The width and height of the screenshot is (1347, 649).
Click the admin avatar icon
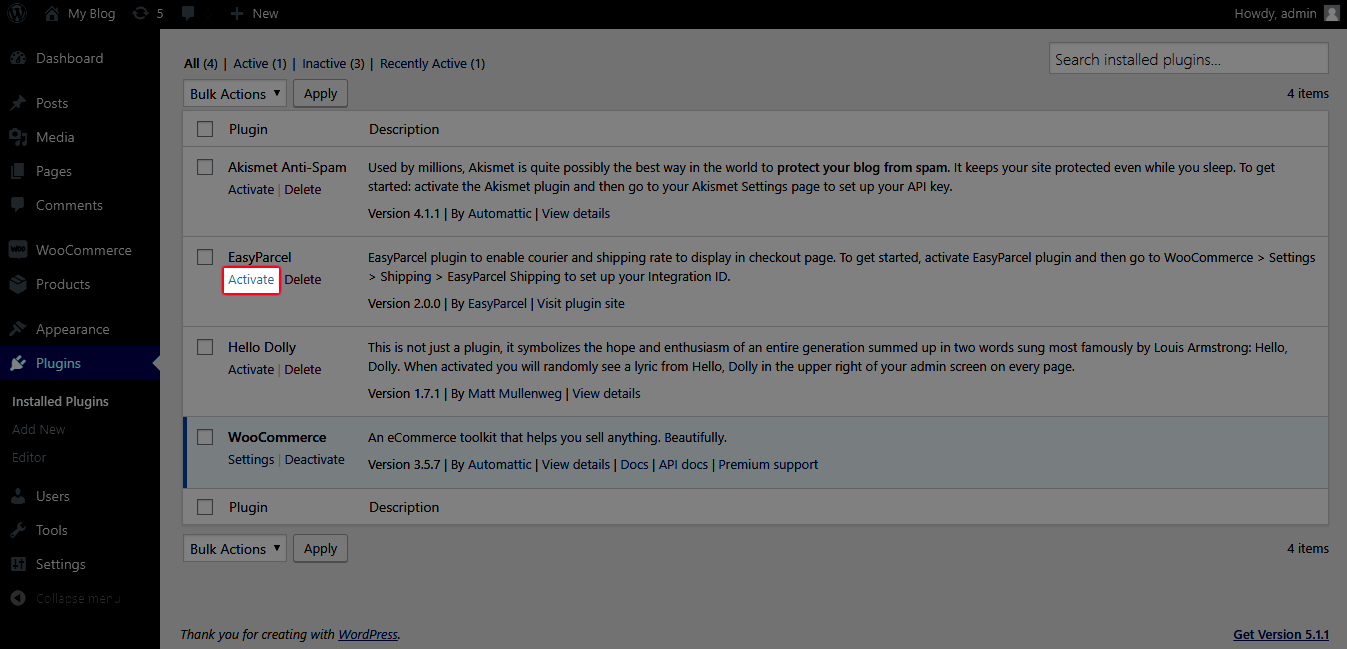1331,13
